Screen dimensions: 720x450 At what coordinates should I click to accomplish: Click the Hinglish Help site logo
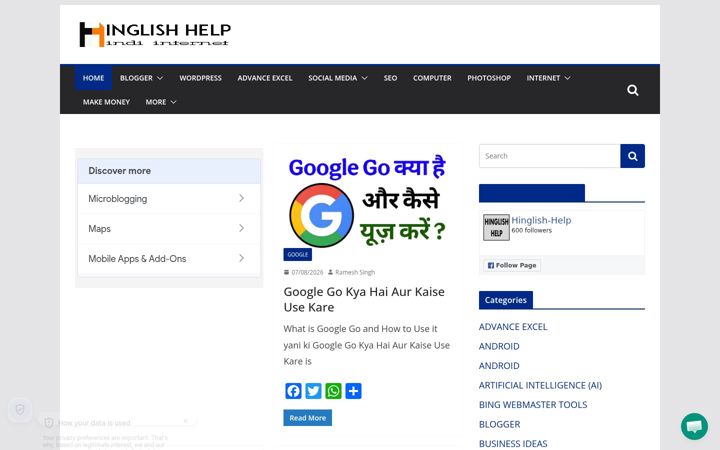pos(155,34)
